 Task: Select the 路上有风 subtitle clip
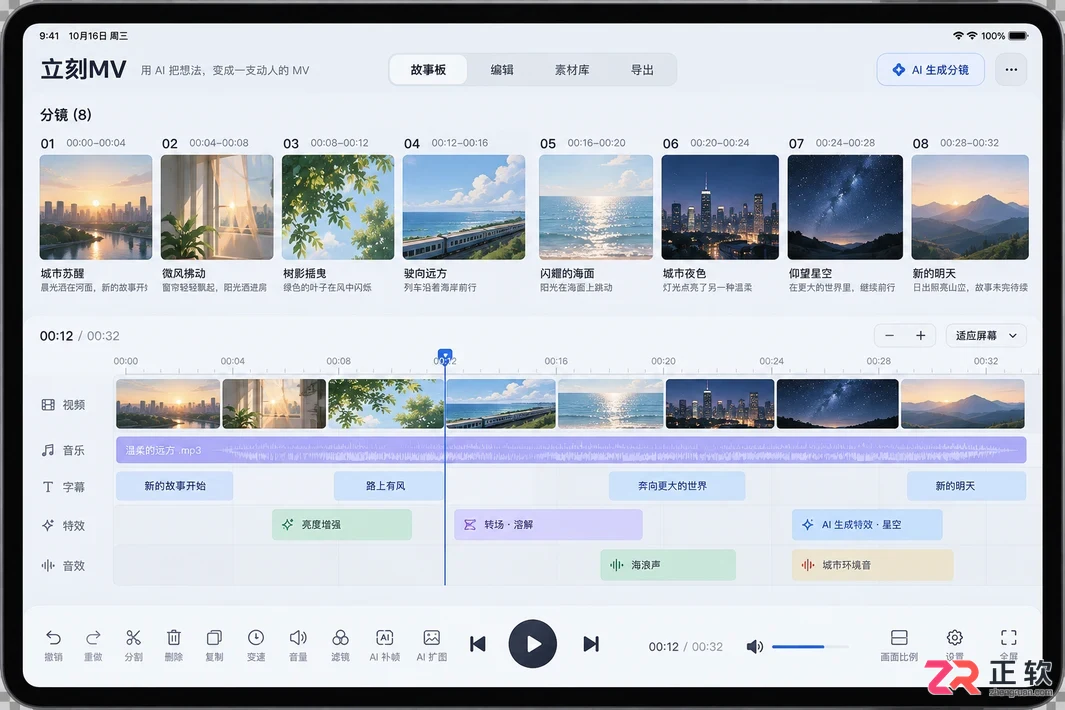[389, 486]
